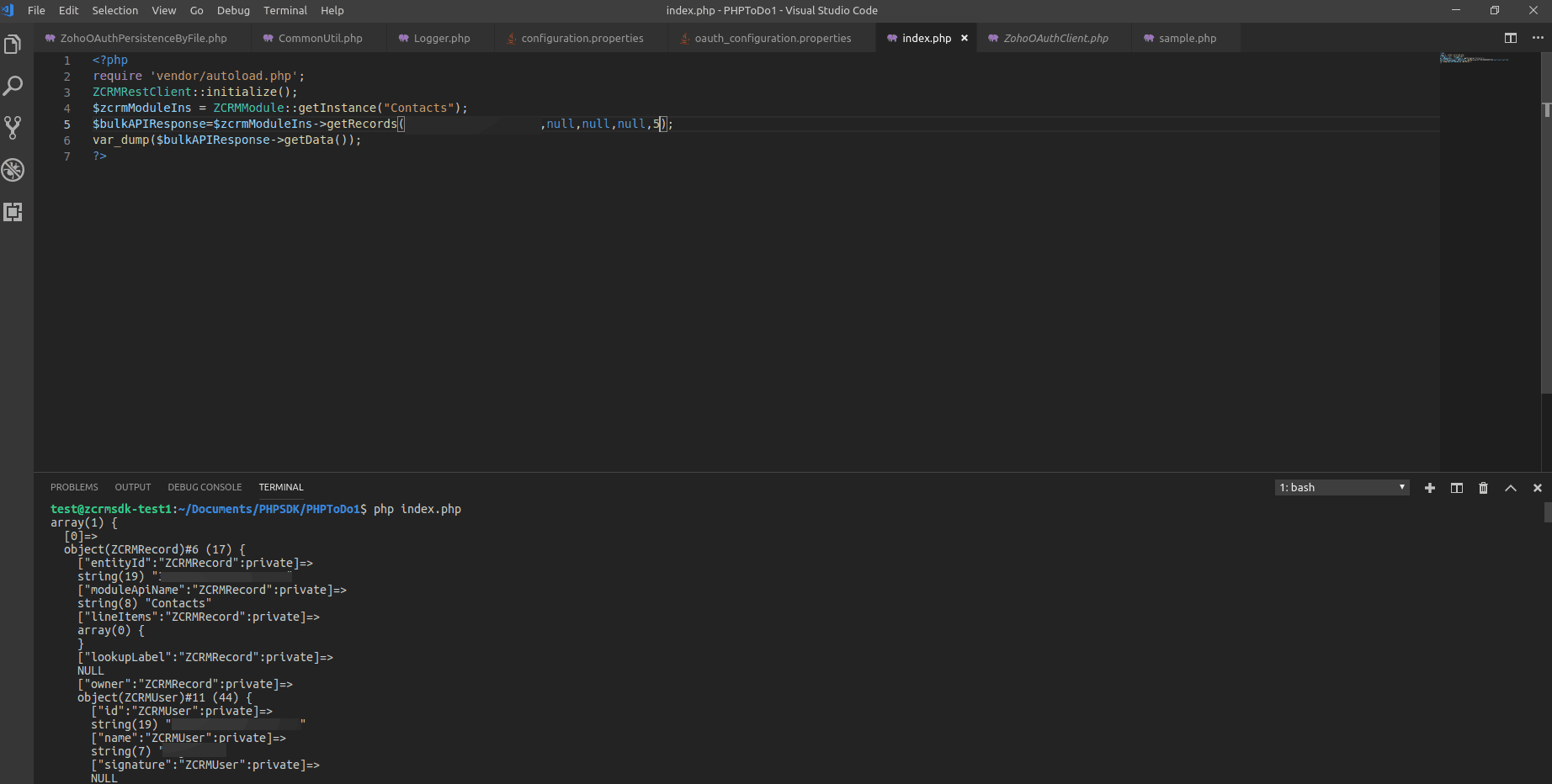Kill the terminal with trash icon
The image size is (1552, 784).
click(x=1483, y=488)
